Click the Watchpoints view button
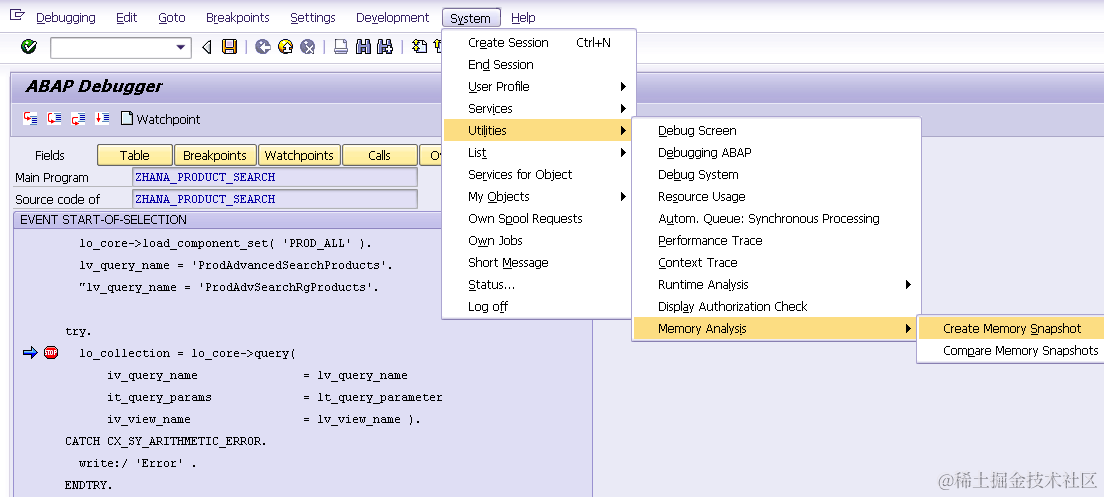This screenshot has width=1104, height=497. (299, 156)
